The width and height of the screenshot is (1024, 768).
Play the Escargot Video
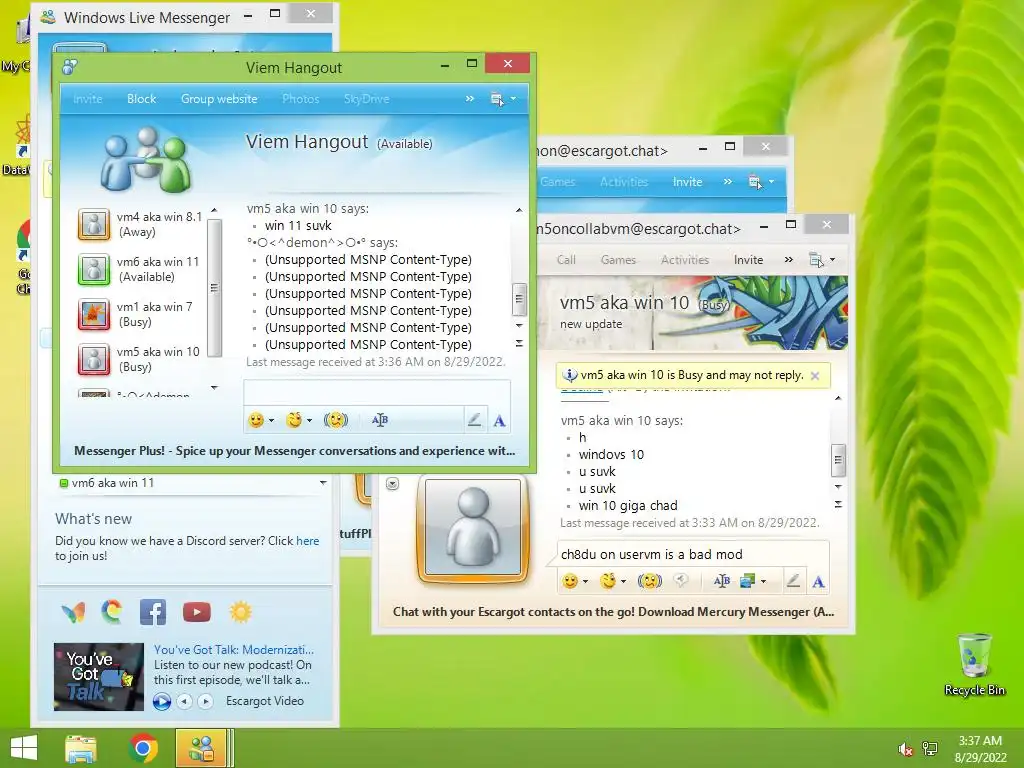(162, 702)
